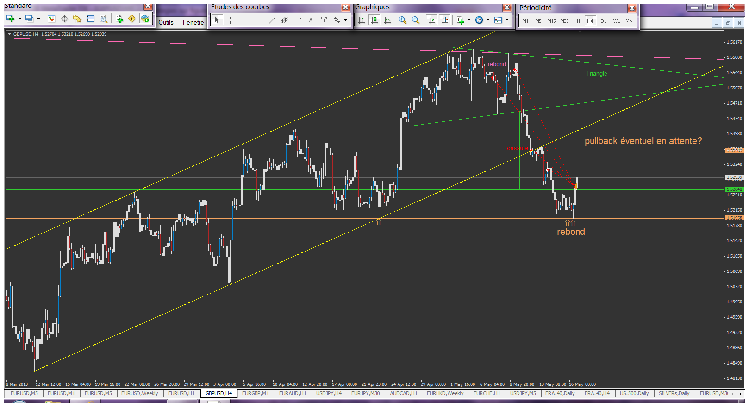Set periodicity to M1
This screenshot has width=749, height=403.
coord(525,21)
